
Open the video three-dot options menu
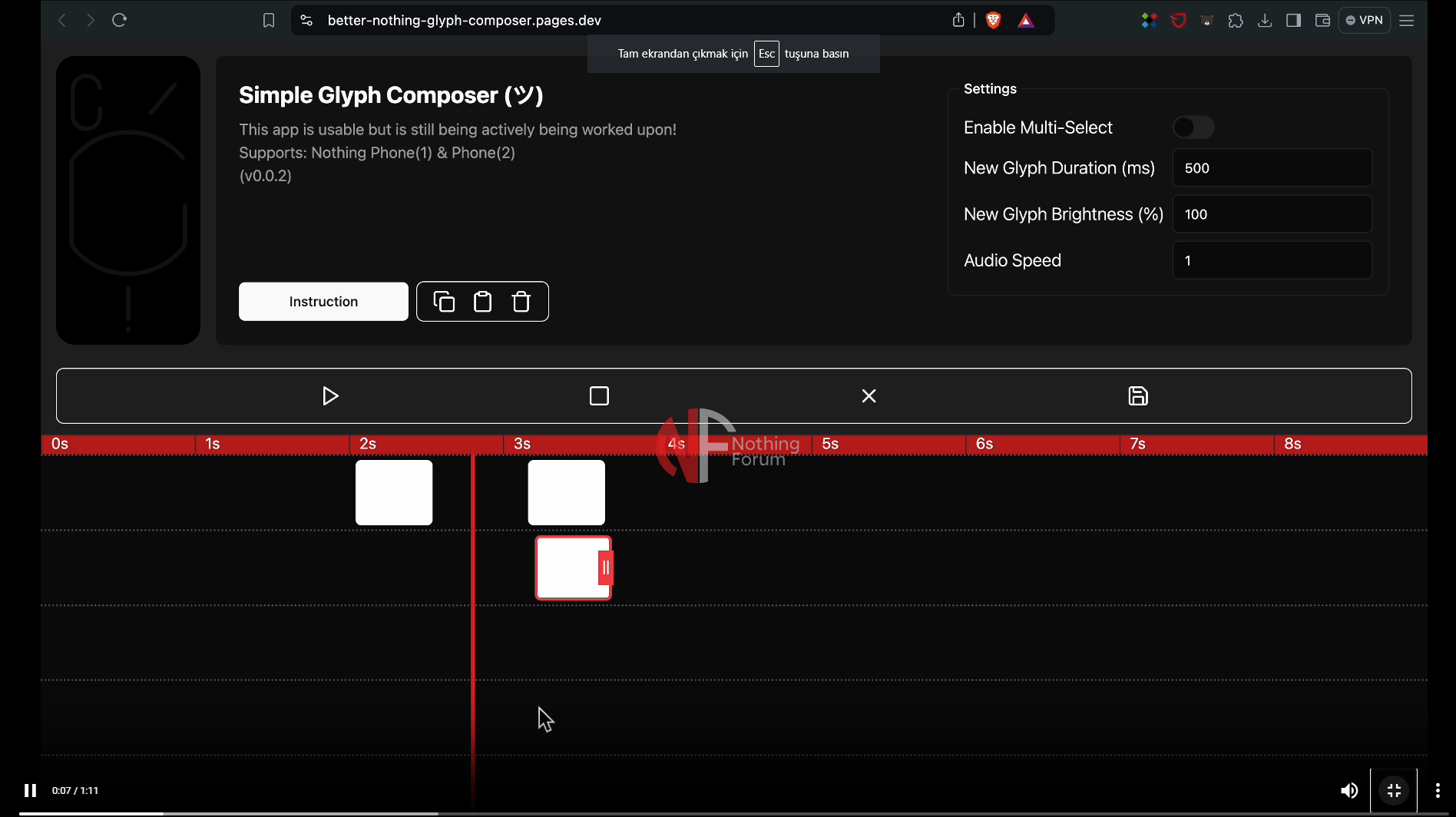click(1438, 790)
